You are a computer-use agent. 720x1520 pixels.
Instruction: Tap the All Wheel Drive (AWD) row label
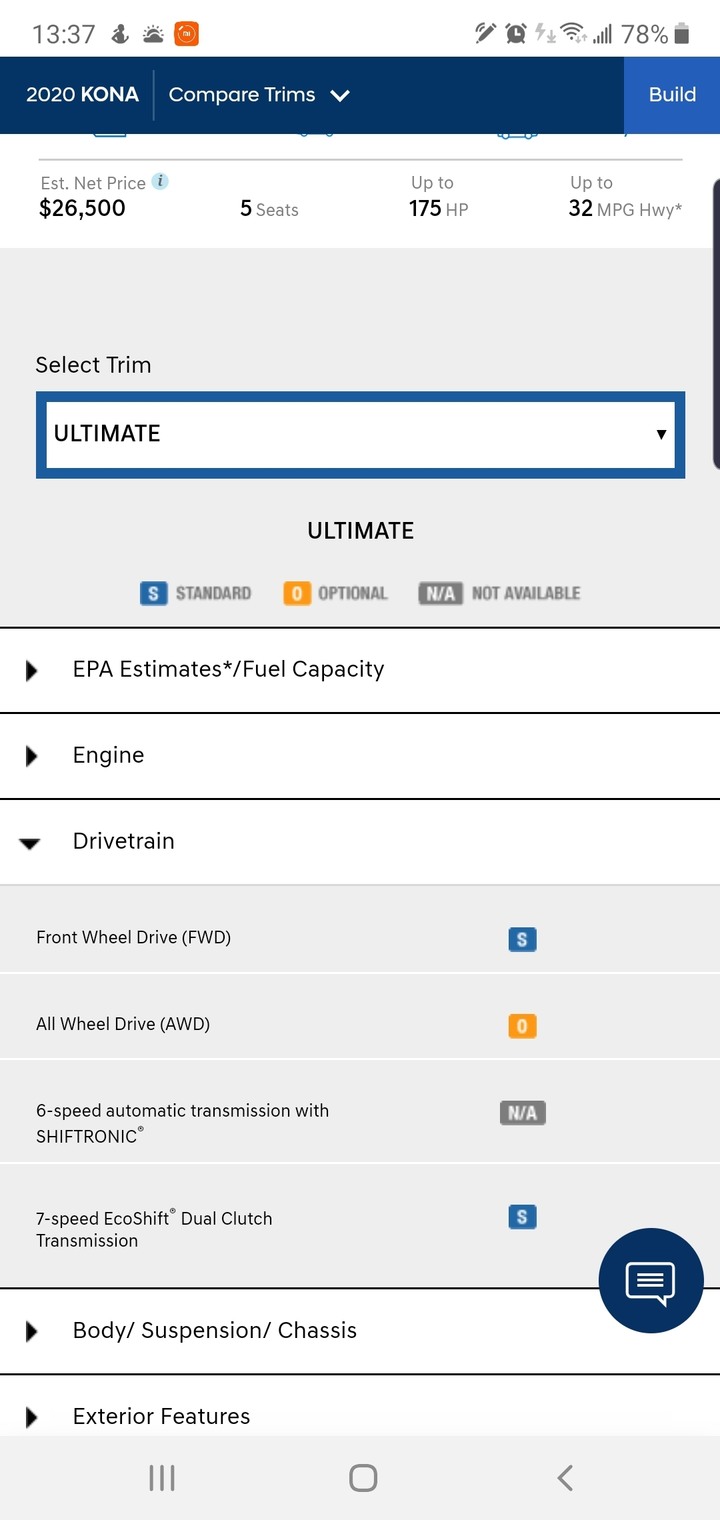[123, 1024]
